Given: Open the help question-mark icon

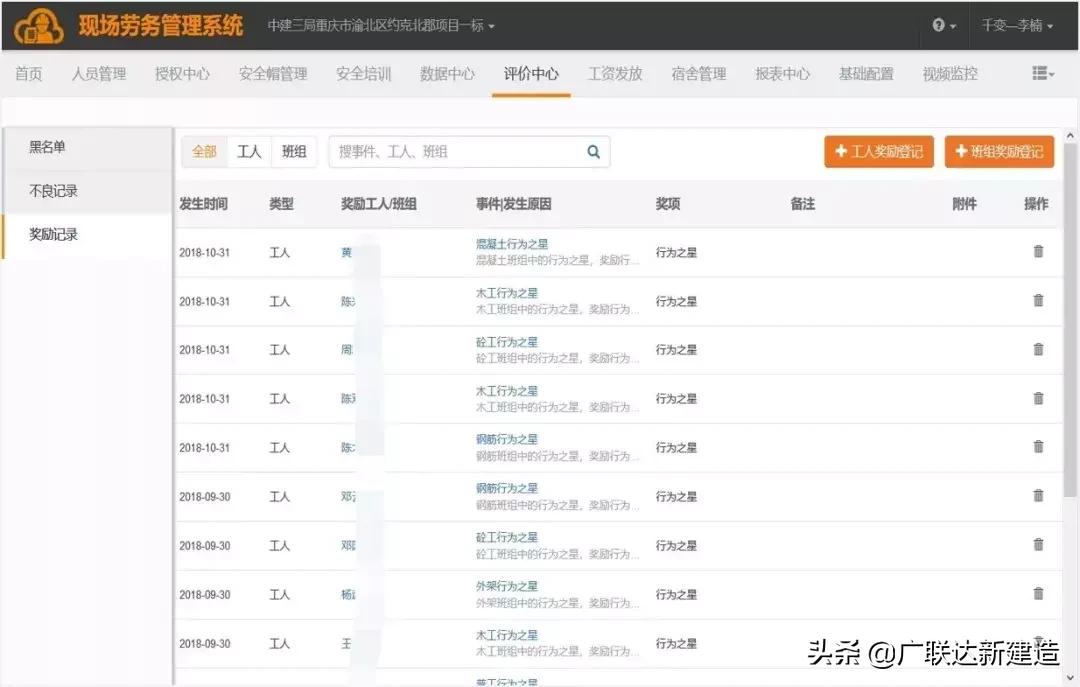Looking at the screenshot, I should tap(938, 26).
